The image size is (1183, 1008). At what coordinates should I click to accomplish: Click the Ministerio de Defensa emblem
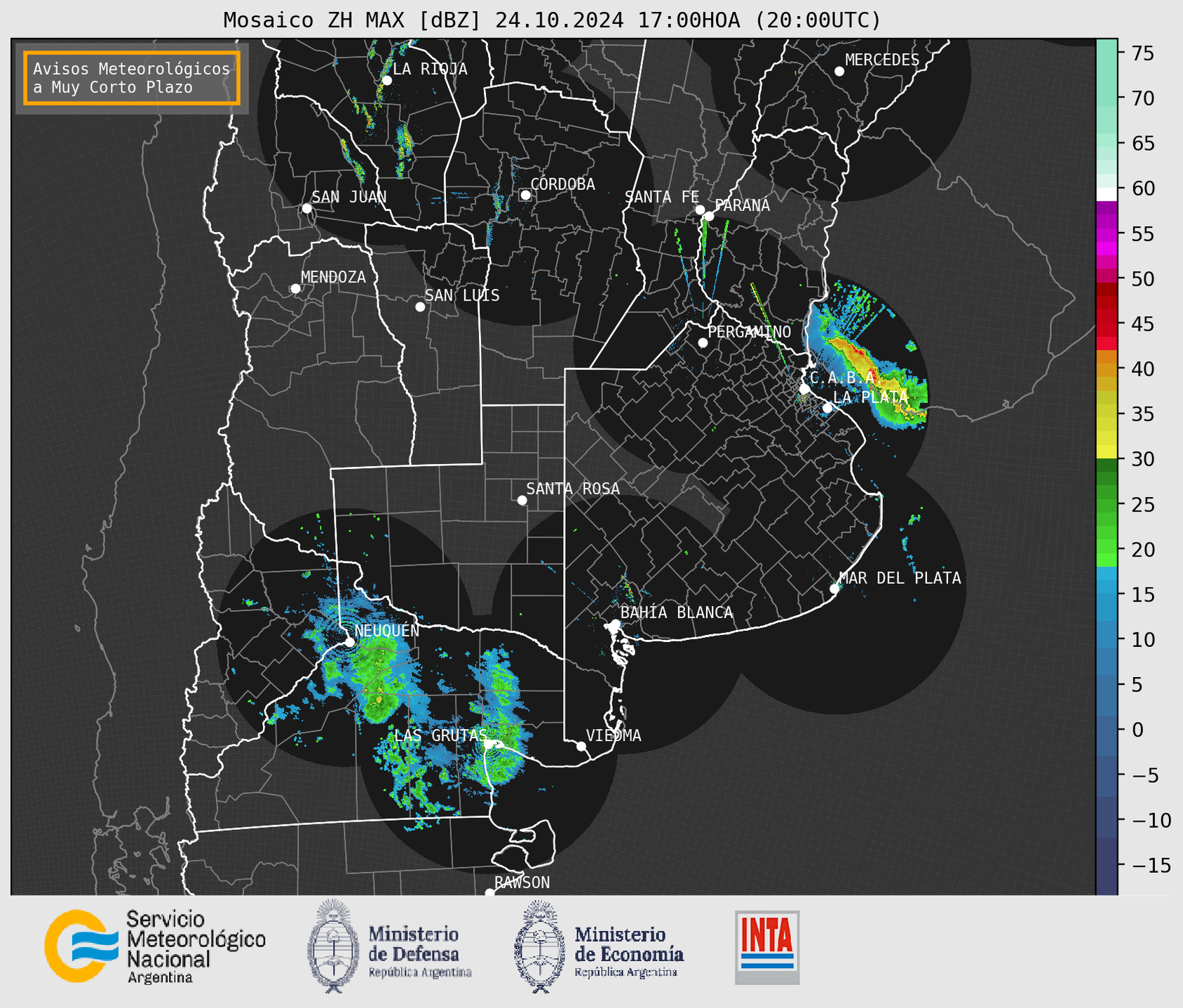click(x=334, y=946)
